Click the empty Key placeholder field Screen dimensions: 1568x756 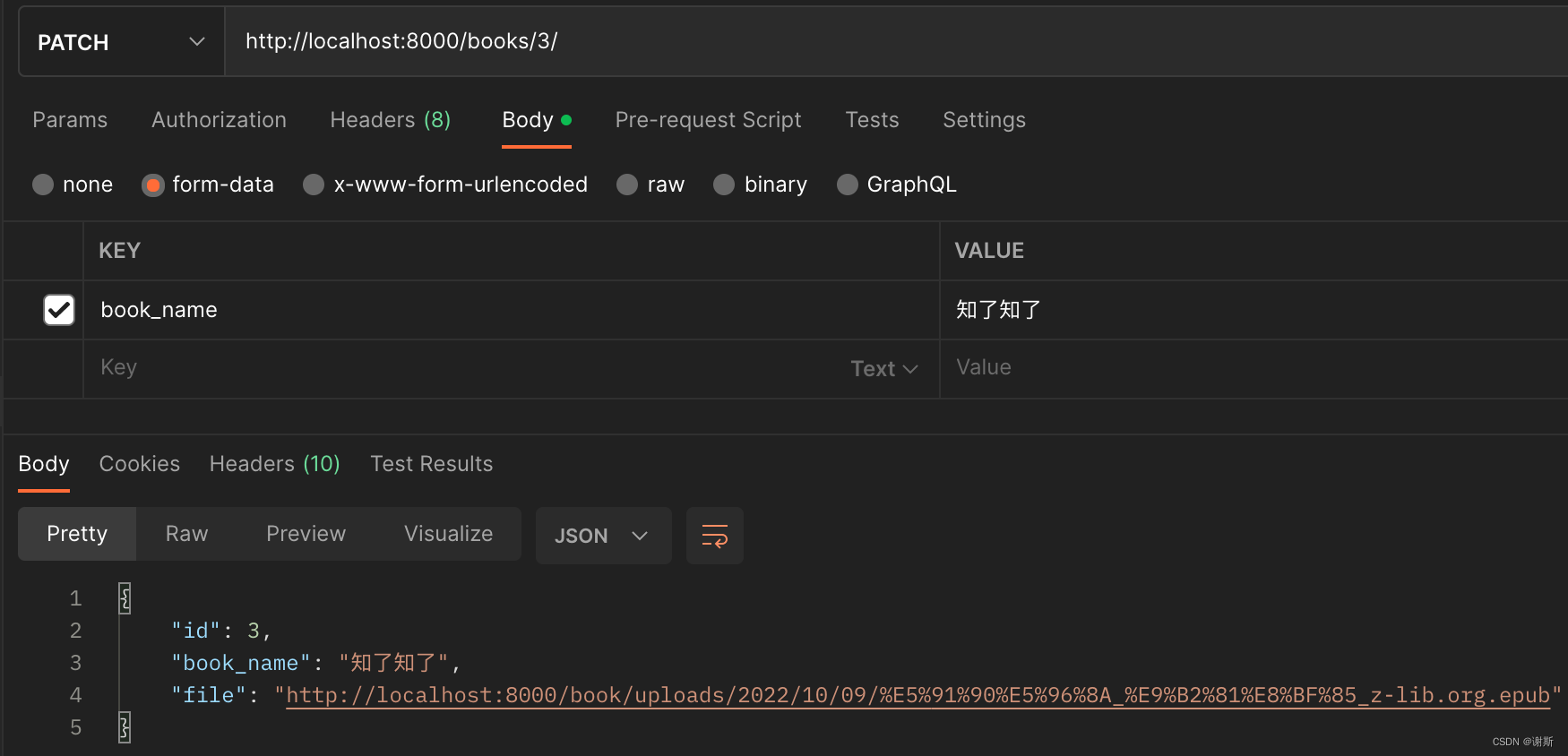(466, 368)
